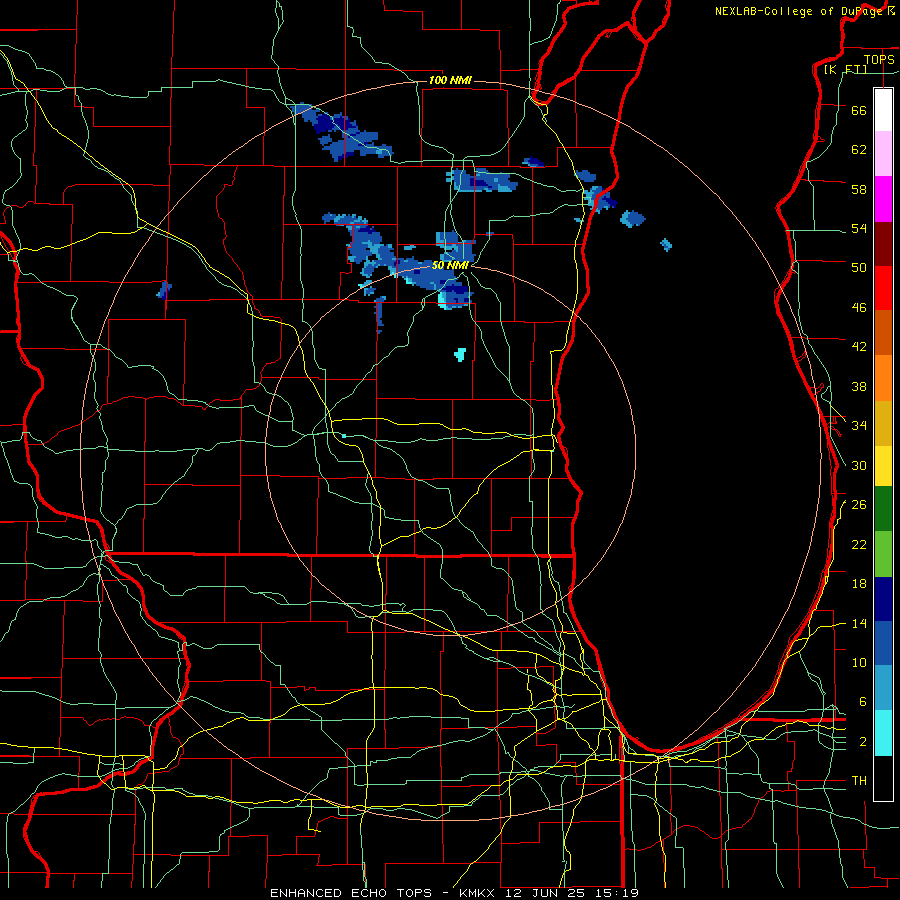Click the legend value "66"
Image resolution: width=900 pixels, height=900 pixels.
click(x=859, y=110)
